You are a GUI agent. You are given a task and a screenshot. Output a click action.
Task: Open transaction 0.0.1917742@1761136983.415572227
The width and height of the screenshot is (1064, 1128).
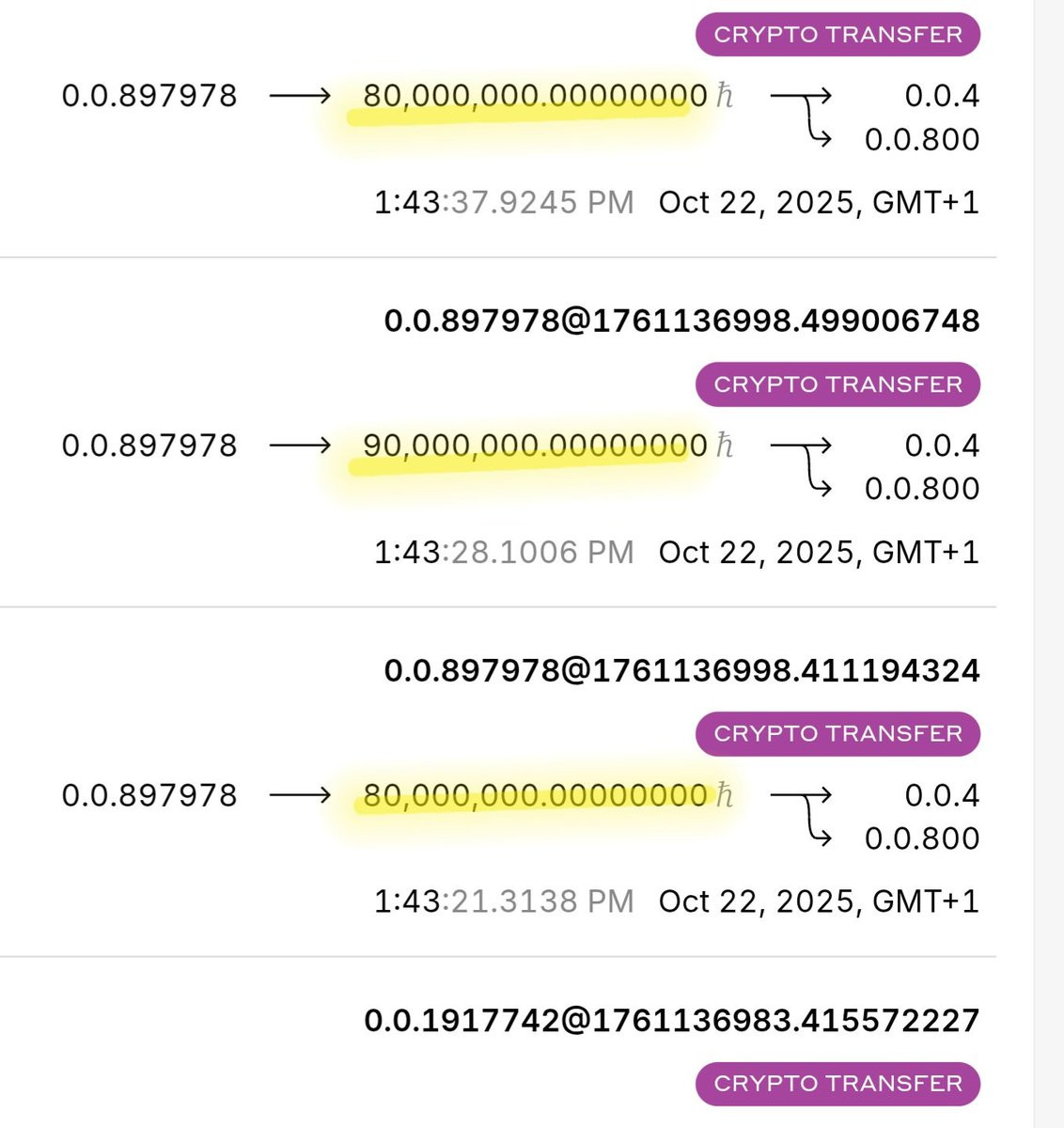point(672,1020)
